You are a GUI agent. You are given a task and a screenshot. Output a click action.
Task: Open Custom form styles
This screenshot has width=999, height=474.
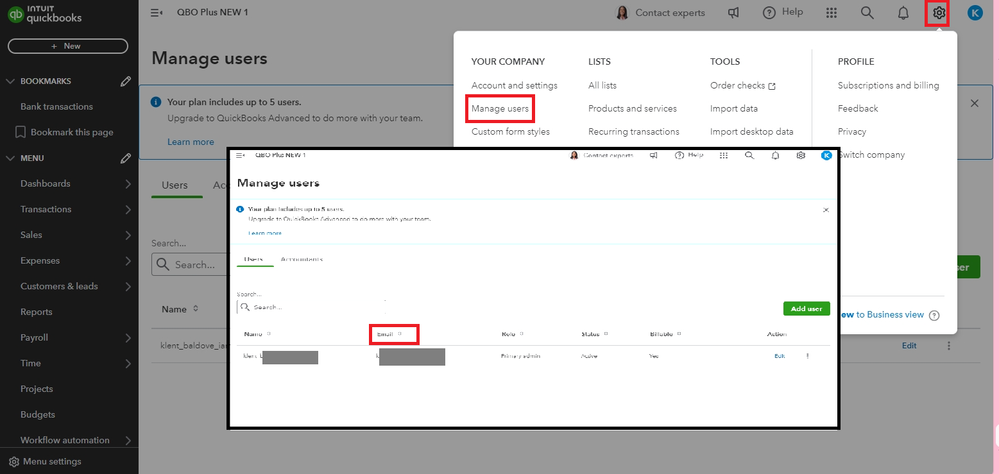[510, 132]
